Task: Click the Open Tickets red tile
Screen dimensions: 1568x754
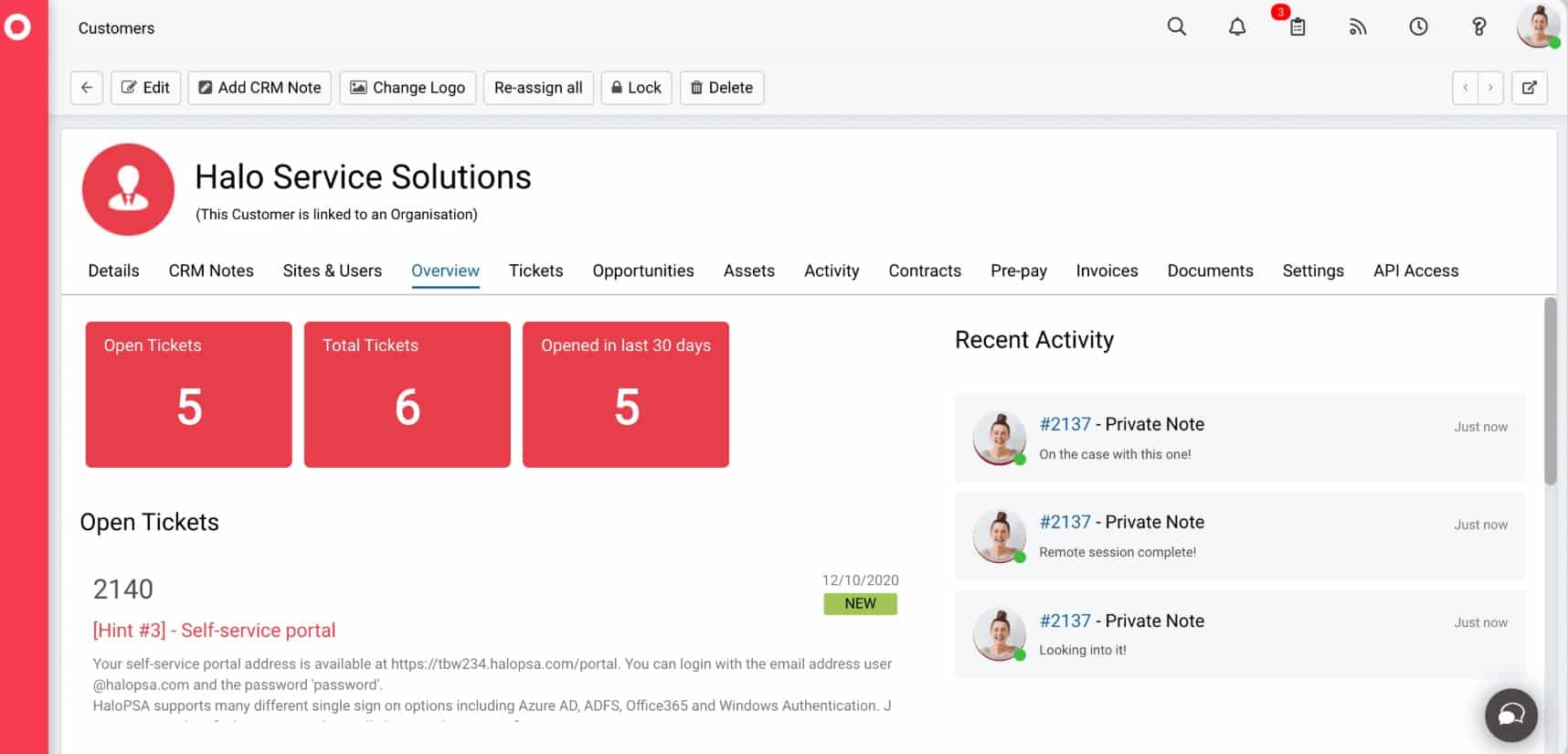Action: [x=189, y=394]
